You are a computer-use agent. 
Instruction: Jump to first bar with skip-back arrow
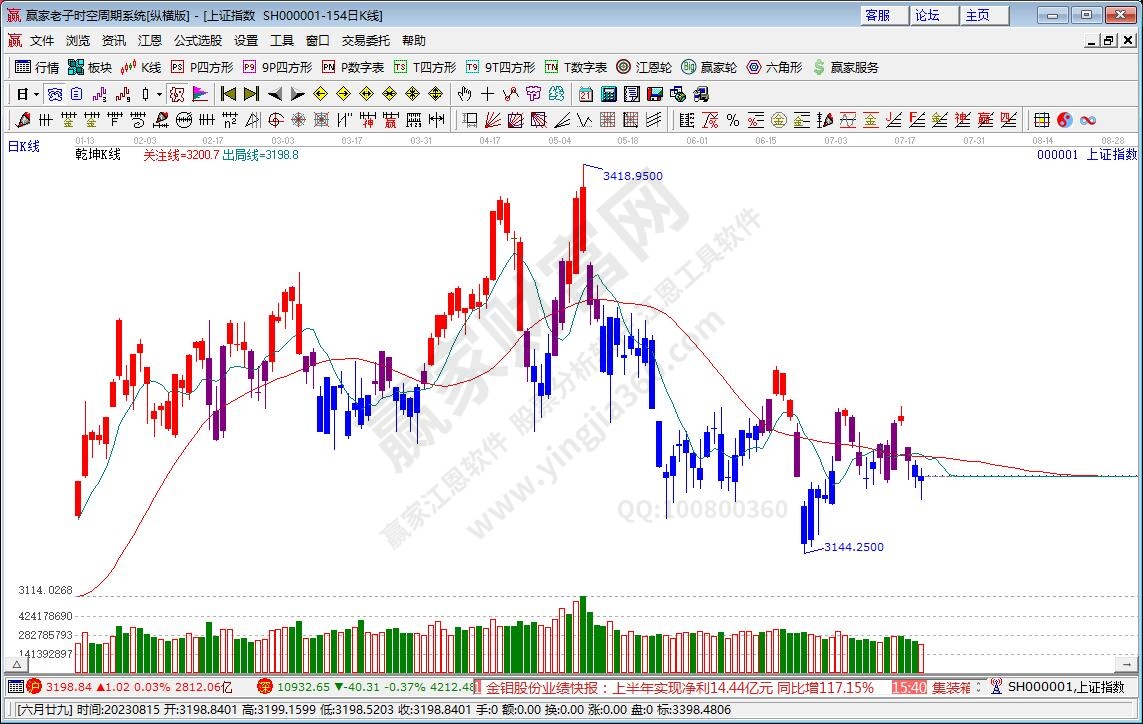pyautogui.click(x=228, y=94)
